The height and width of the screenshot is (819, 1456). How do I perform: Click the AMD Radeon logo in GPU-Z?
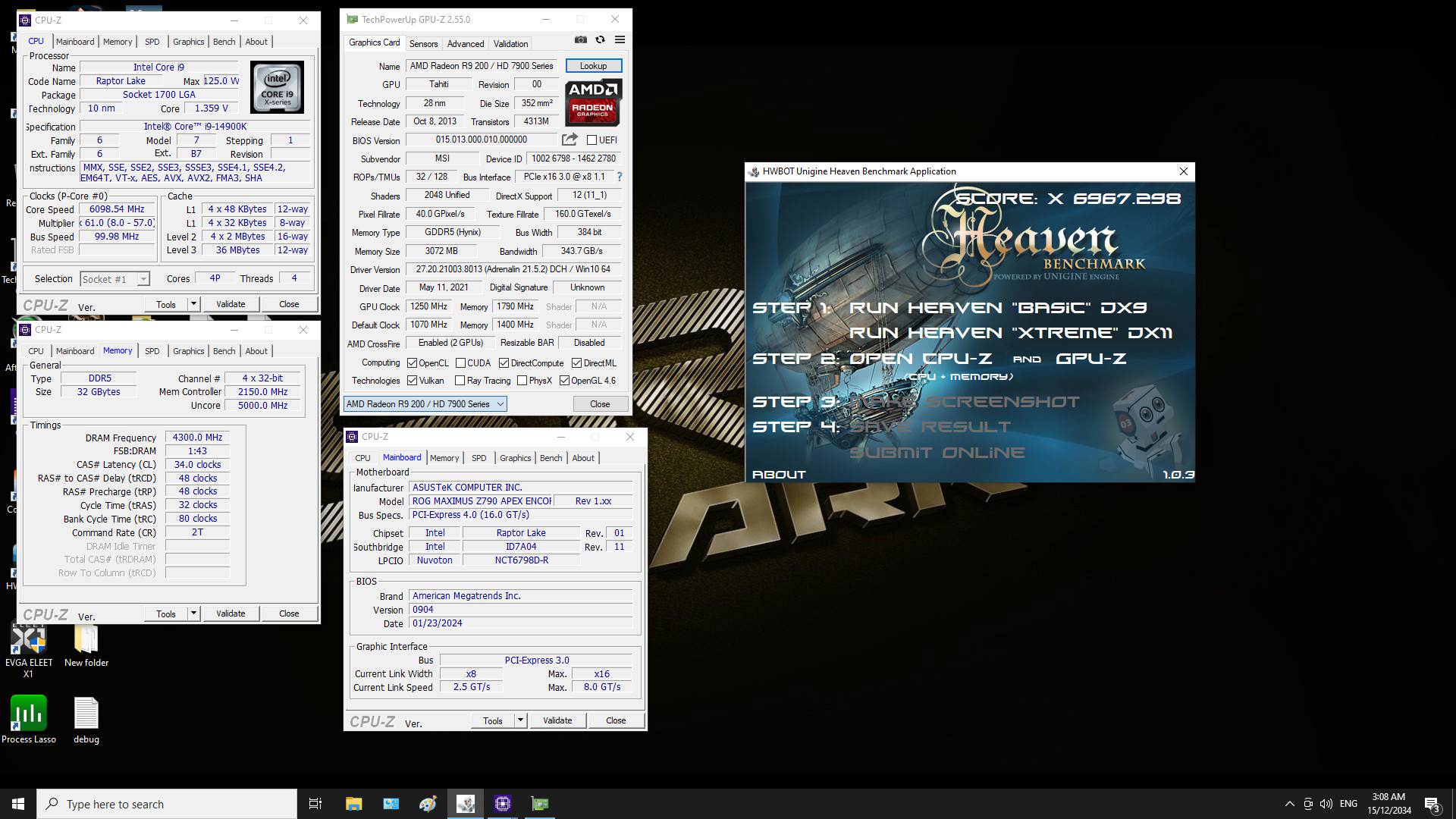(594, 103)
